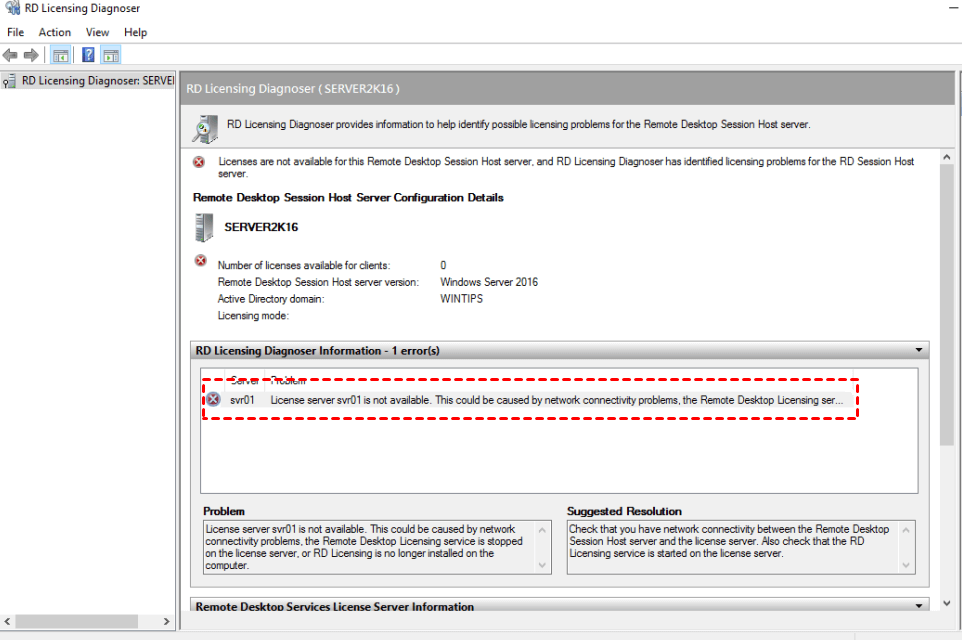The image size is (962, 640).
Task: Click scroll down arrow in Problem text box
Action: pos(542,565)
